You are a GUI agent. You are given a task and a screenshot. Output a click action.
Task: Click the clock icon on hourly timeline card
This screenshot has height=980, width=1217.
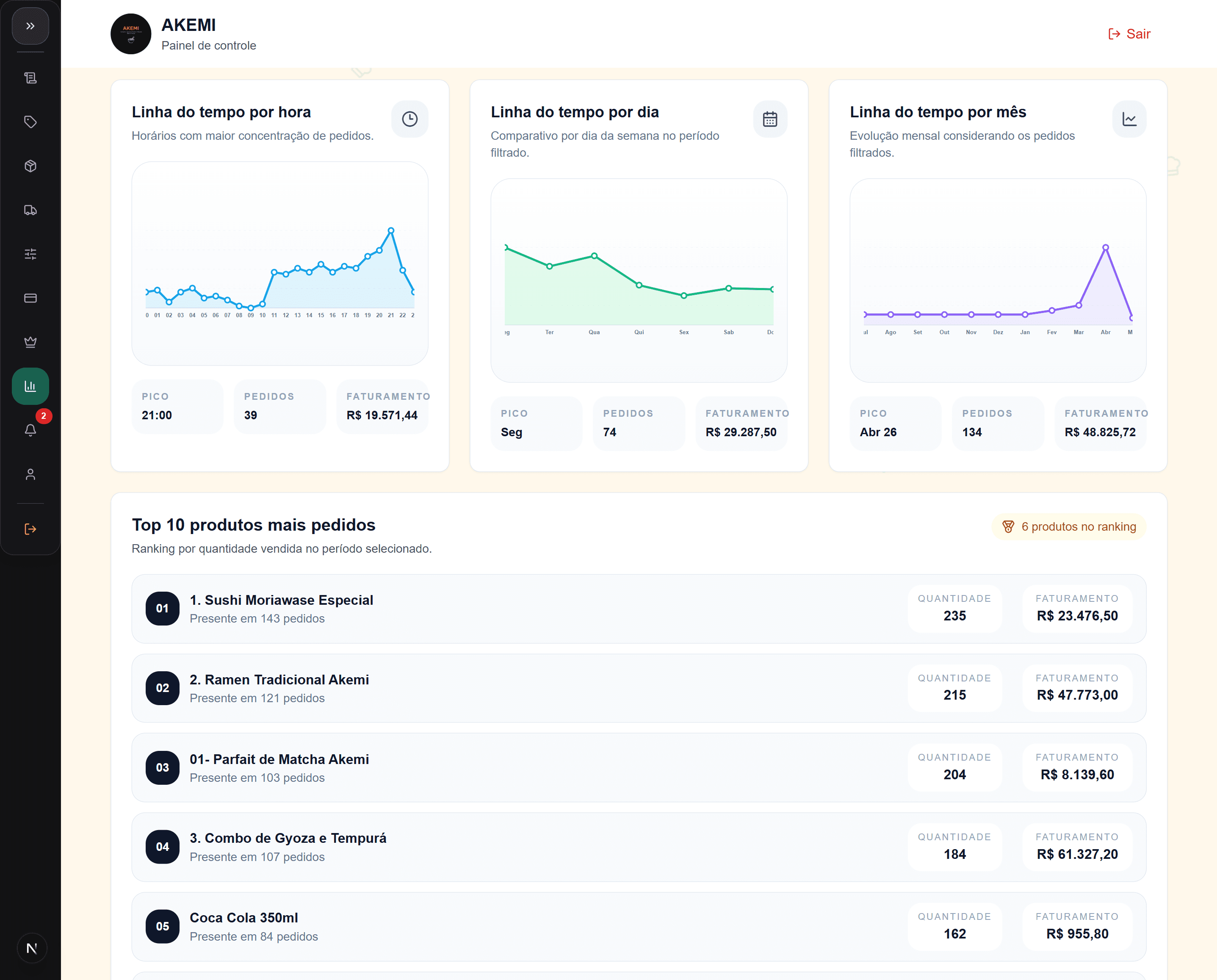tap(410, 119)
